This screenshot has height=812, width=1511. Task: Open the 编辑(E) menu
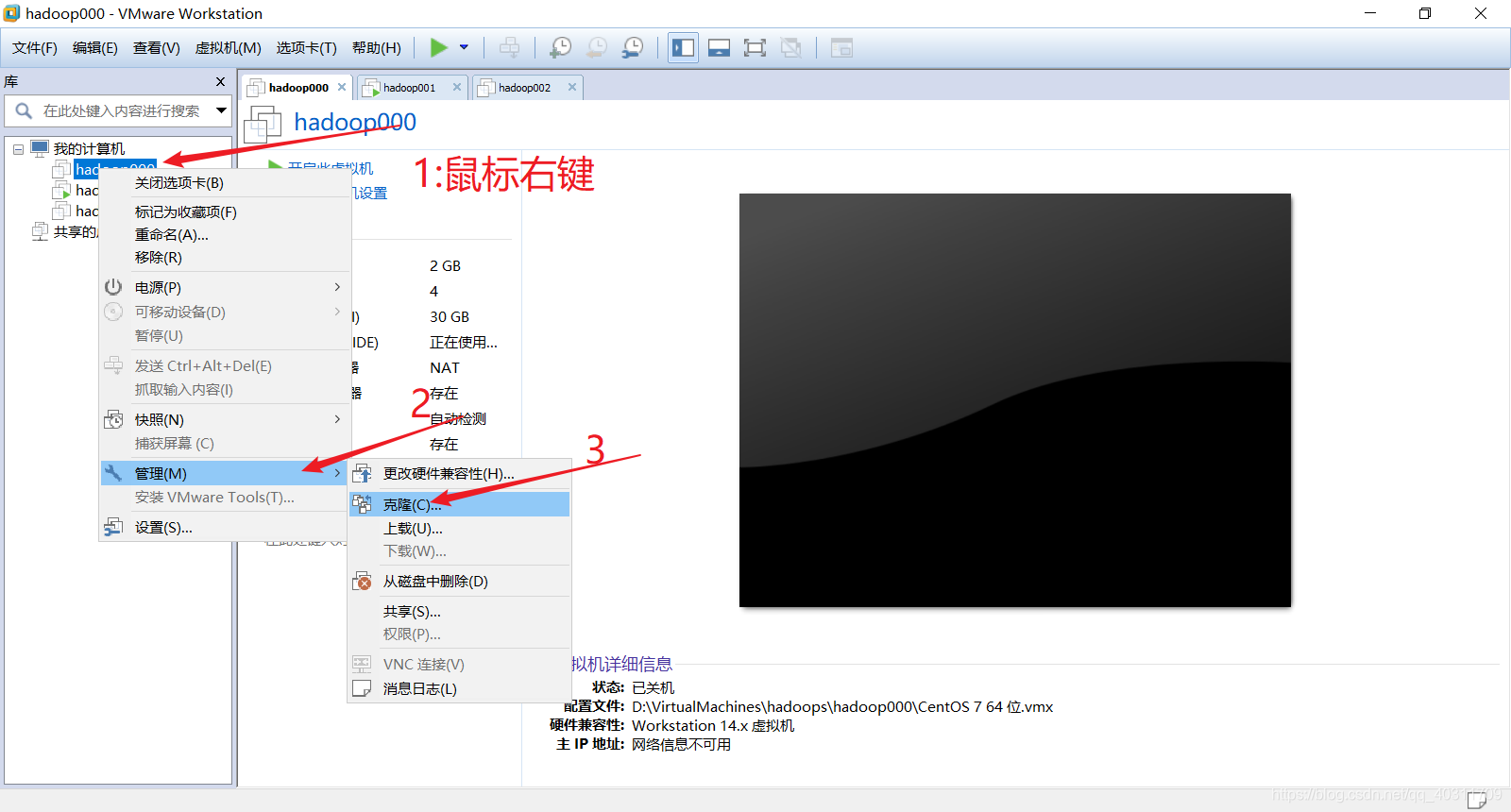tap(95, 47)
